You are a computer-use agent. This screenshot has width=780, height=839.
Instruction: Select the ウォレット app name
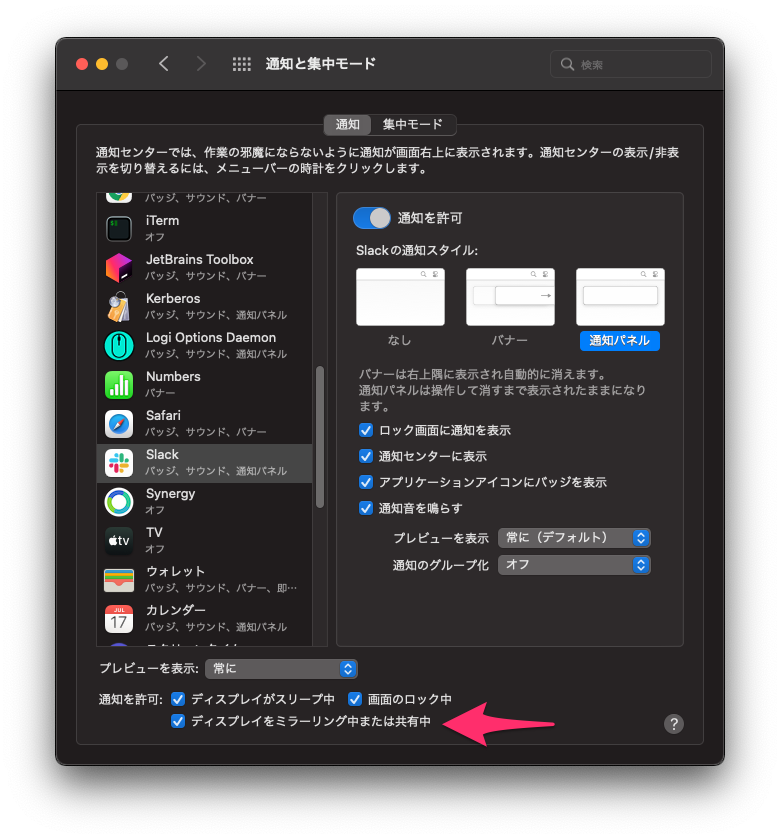175,571
